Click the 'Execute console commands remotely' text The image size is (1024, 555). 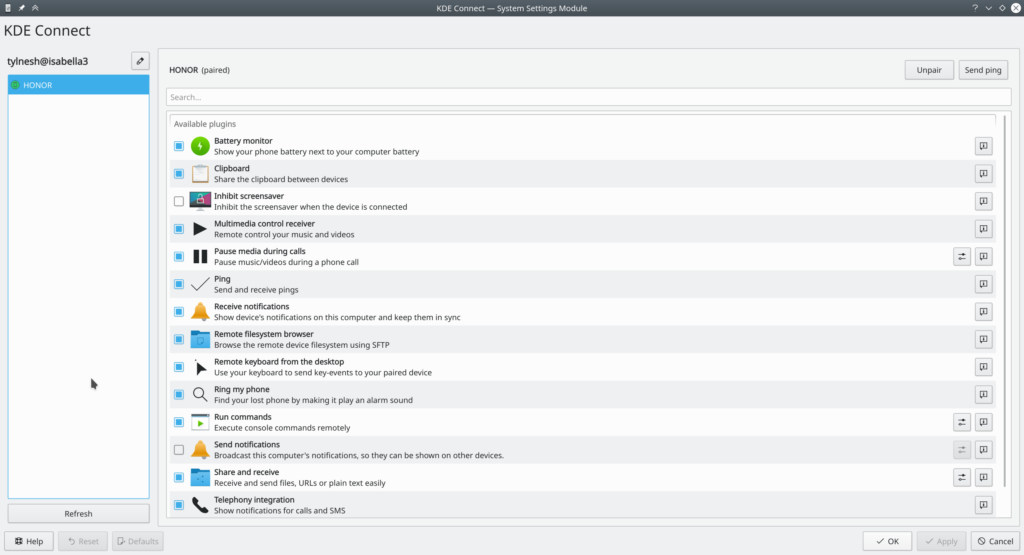(282, 428)
